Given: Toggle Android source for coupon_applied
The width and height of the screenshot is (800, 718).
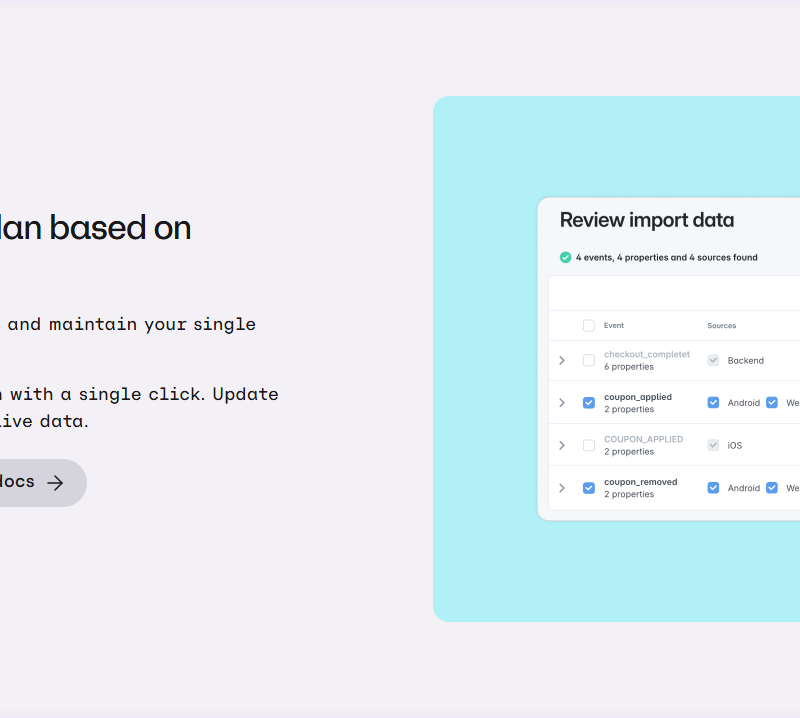Looking at the screenshot, I should click(713, 403).
